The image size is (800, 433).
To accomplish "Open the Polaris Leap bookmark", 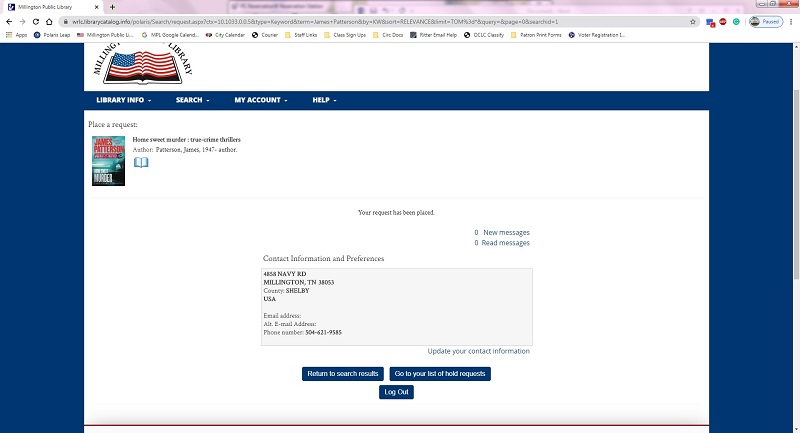I will coord(52,34).
